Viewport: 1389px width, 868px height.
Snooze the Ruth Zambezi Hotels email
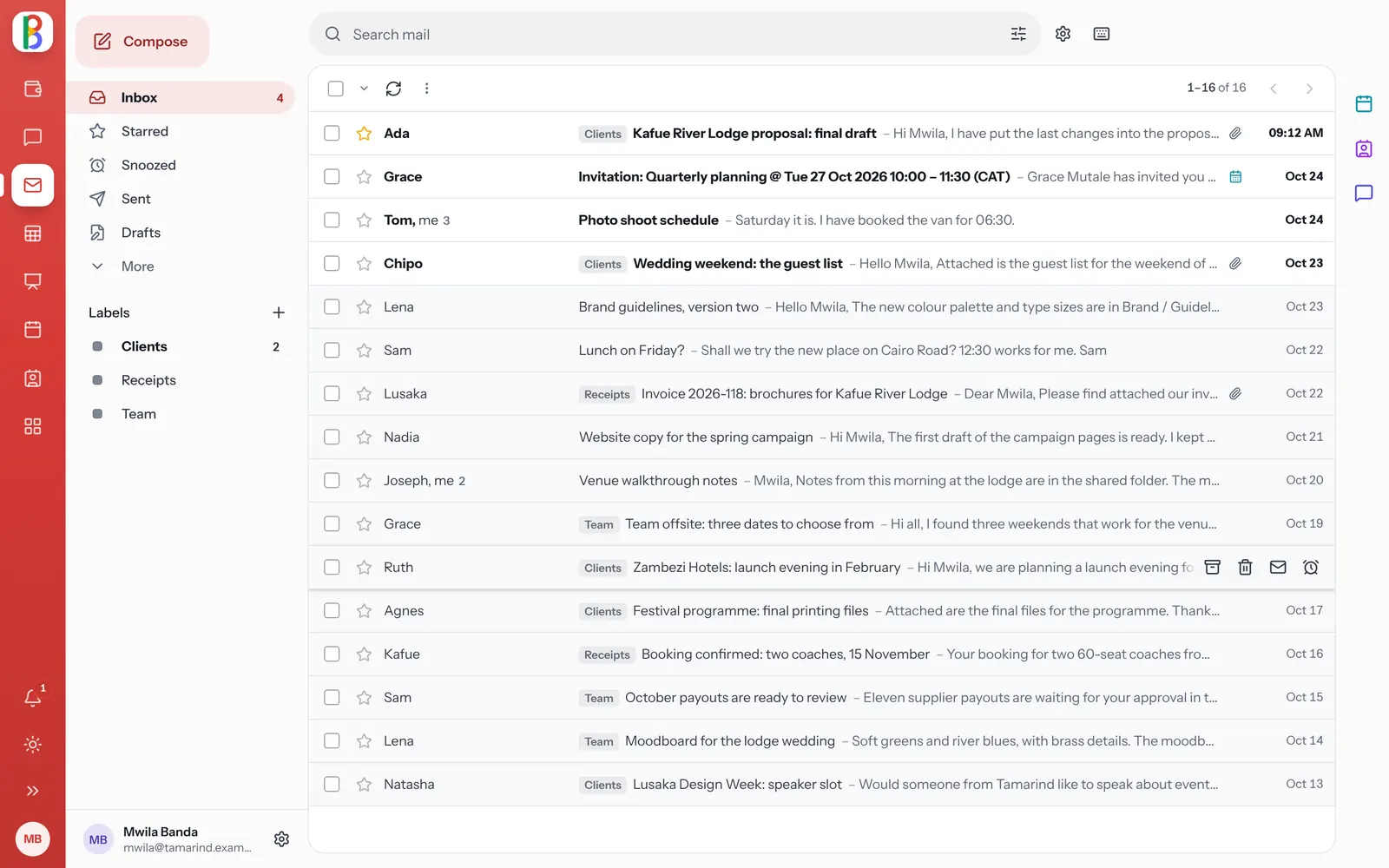pos(1311,567)
